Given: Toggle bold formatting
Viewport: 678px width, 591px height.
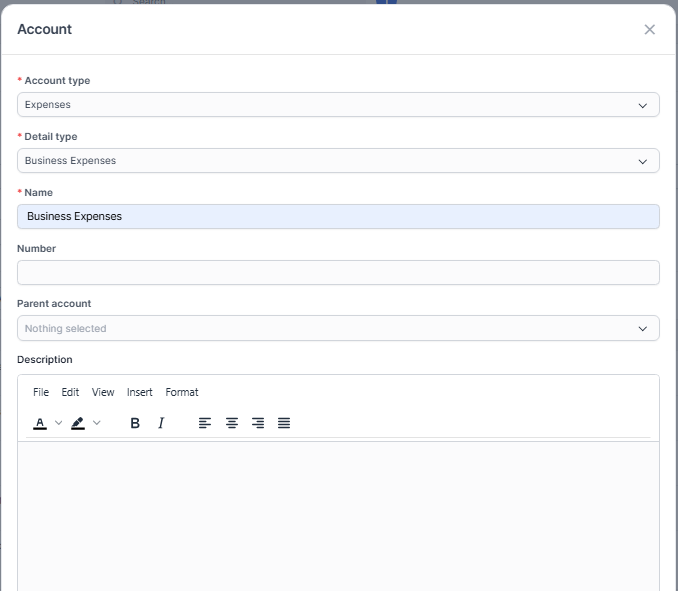Looking at the screenshot, I should (x=135, y=423).
